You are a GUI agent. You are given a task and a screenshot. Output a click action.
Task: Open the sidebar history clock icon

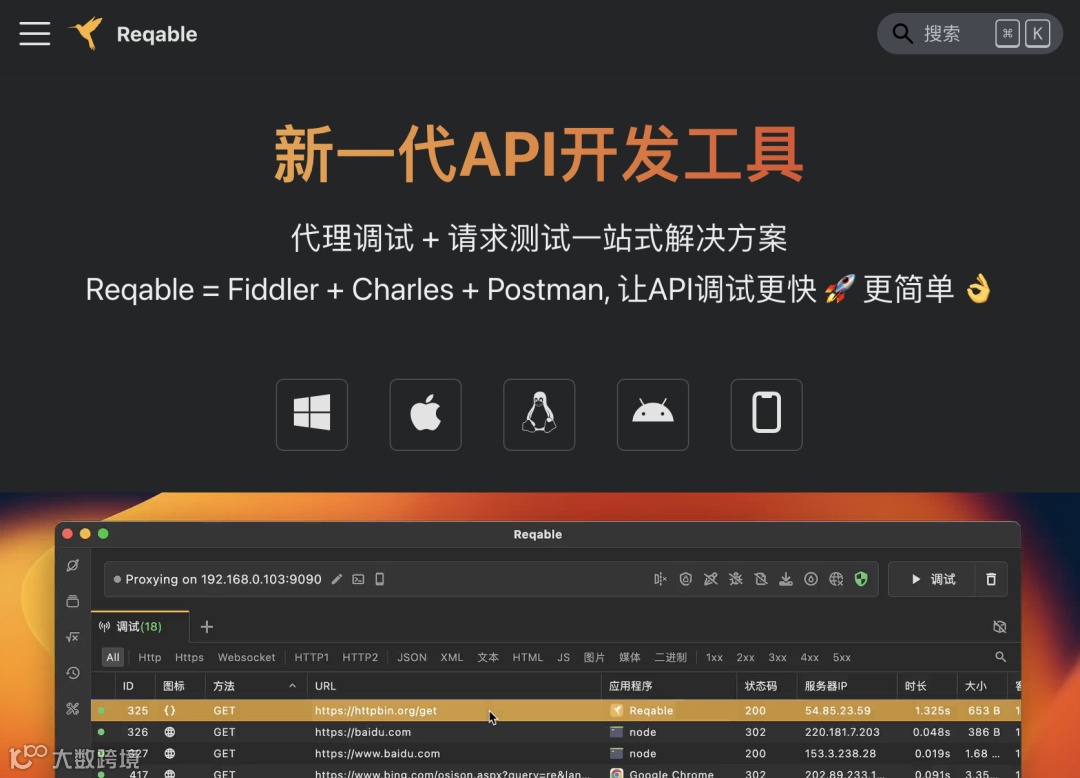tap(72, 673)
